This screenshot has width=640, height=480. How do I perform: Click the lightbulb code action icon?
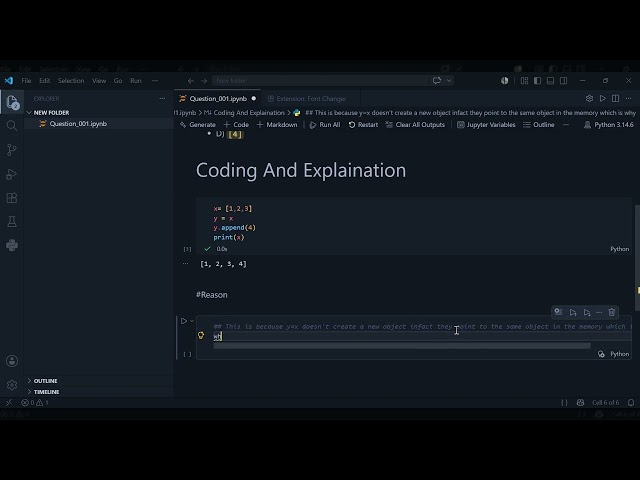pos(201,335)
